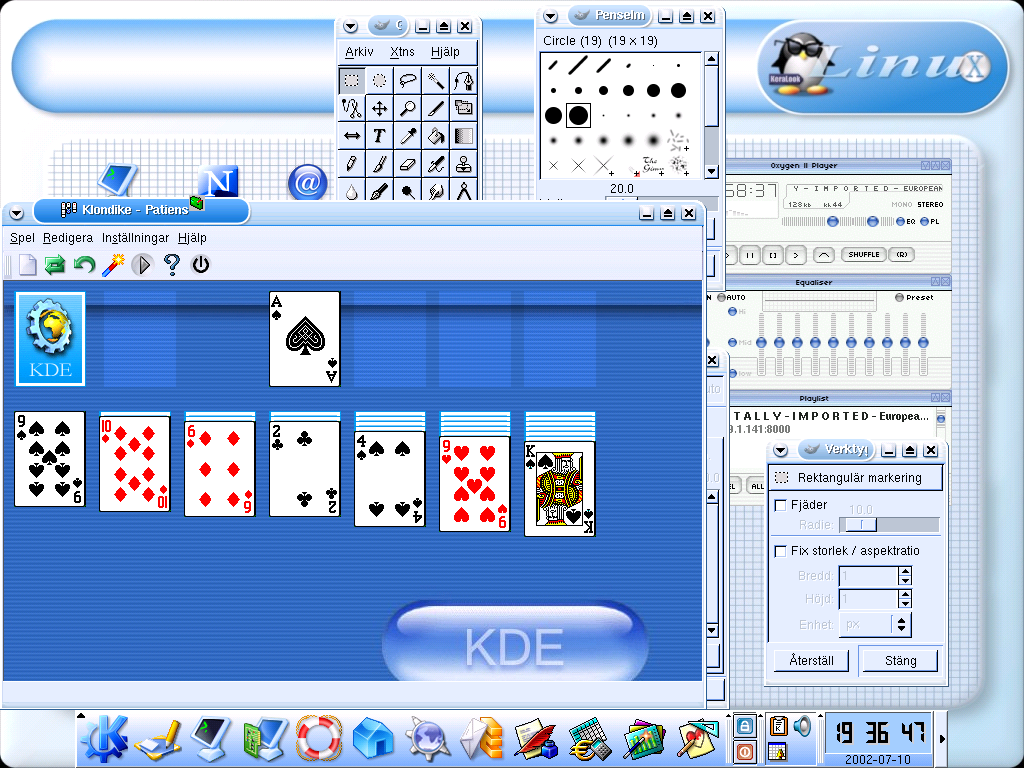Click the Demo play triangle icon
Viewport: 1024px width, 768px height.
coord(142,264)
